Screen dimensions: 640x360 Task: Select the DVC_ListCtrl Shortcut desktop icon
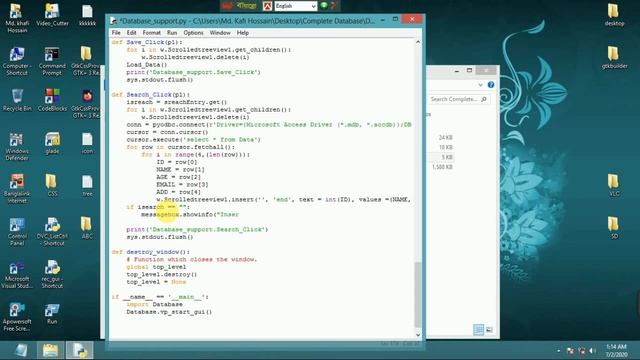52,231
